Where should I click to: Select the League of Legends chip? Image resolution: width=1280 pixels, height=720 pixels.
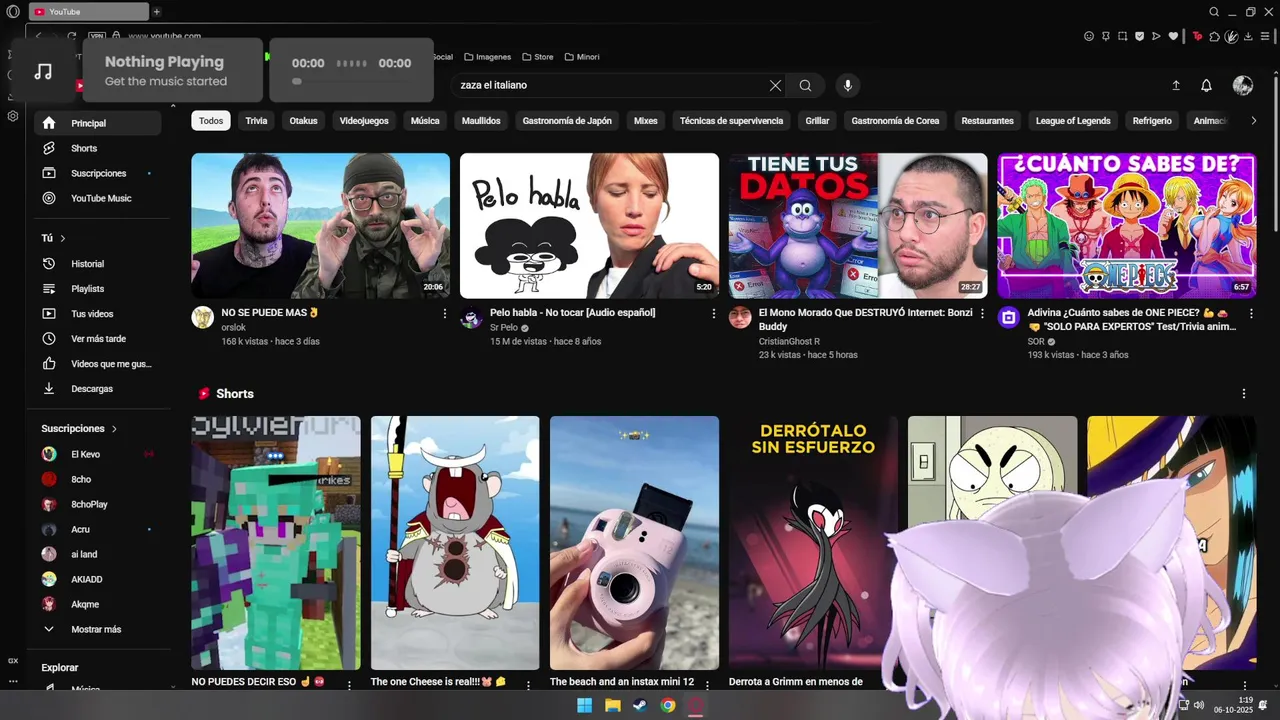point(1073,121)
